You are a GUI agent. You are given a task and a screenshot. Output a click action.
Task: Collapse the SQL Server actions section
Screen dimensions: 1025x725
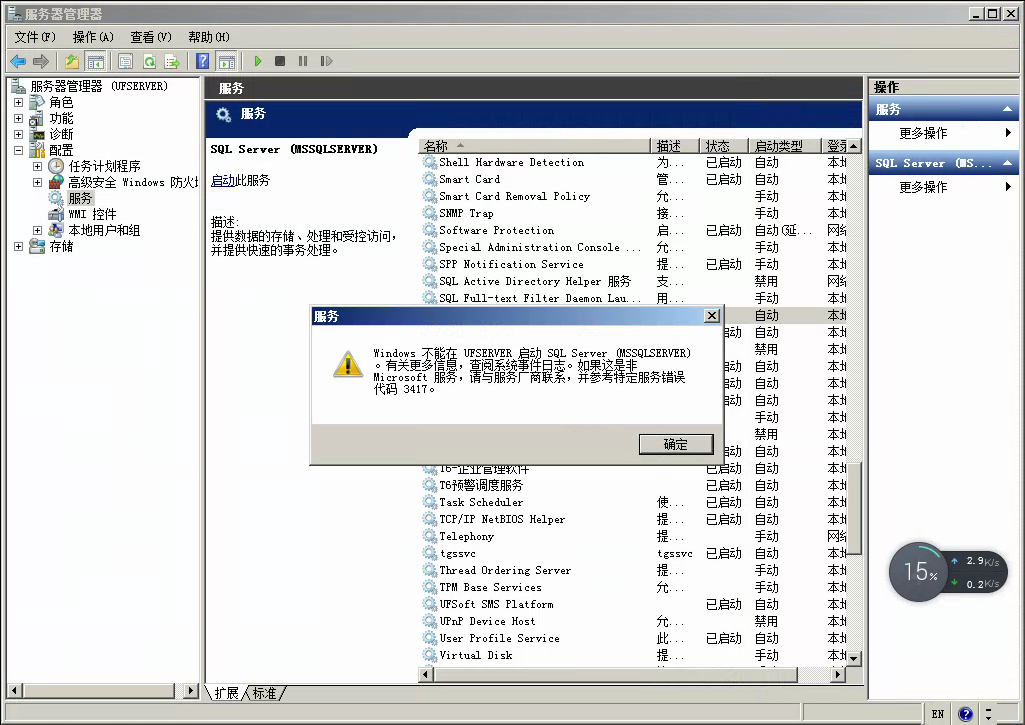tap(1007, 163)
